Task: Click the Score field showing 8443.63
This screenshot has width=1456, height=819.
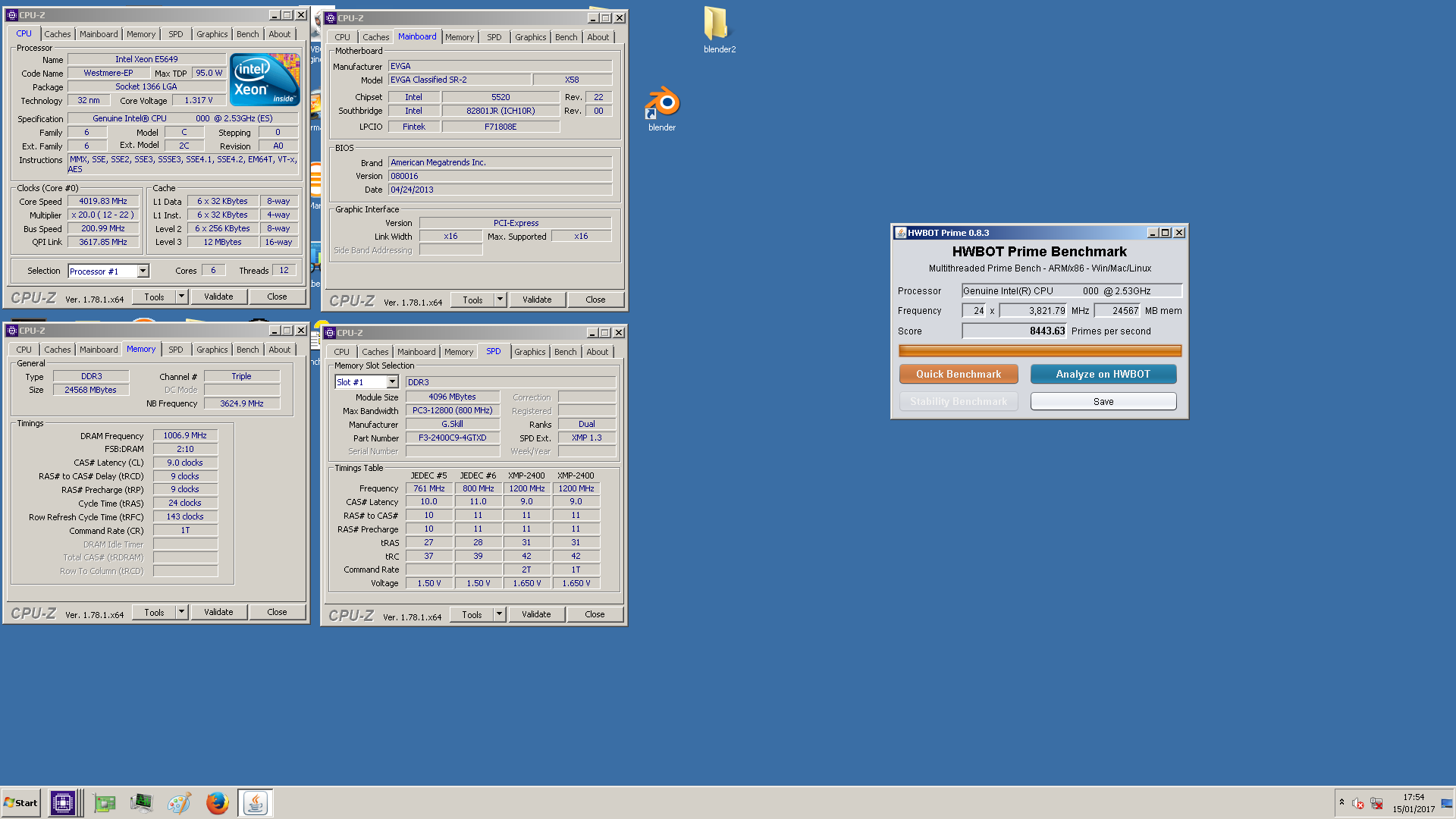Action: click(x=1014, y=331)
